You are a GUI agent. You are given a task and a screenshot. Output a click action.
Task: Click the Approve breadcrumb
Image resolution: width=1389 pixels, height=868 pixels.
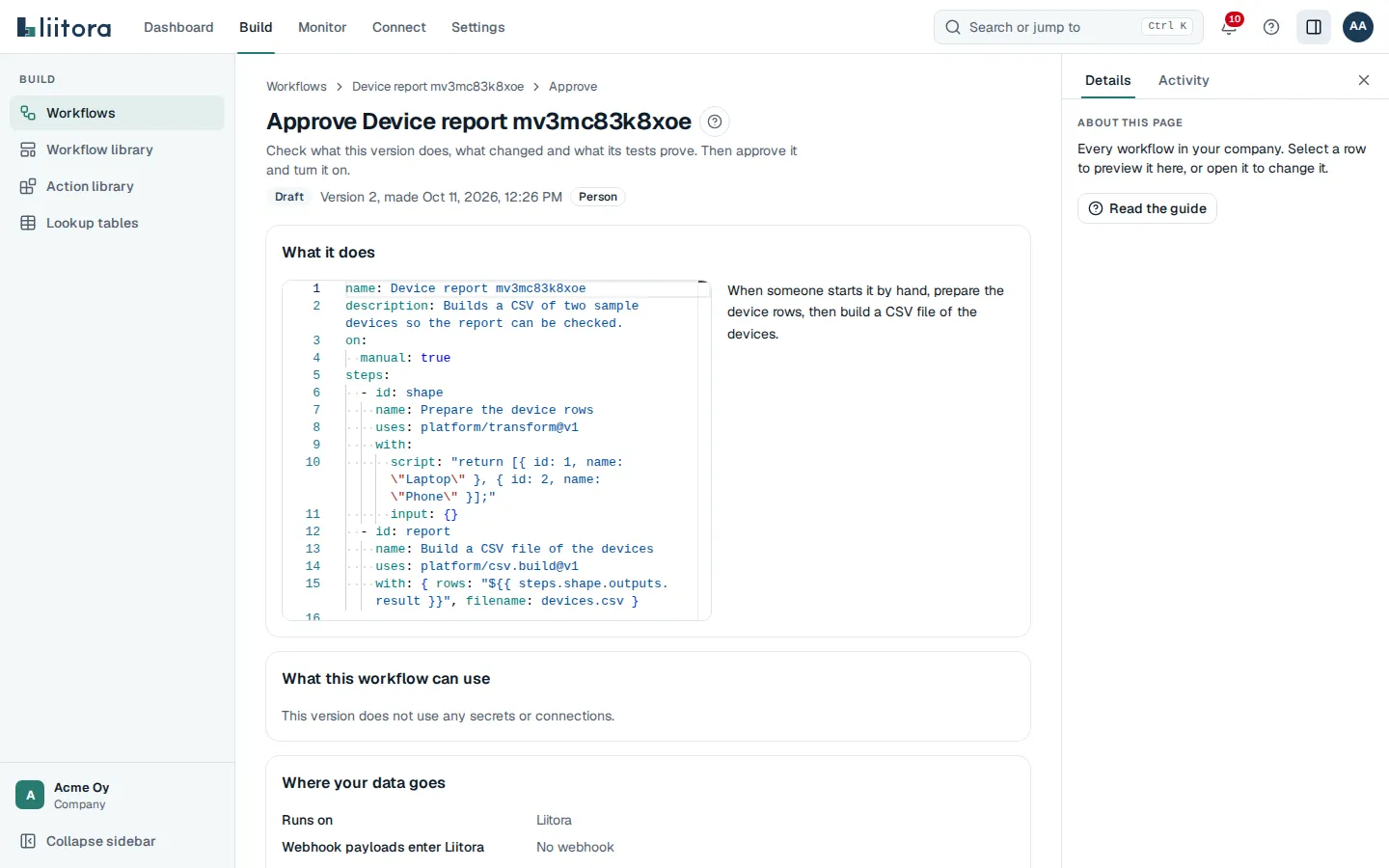(573, 87)
